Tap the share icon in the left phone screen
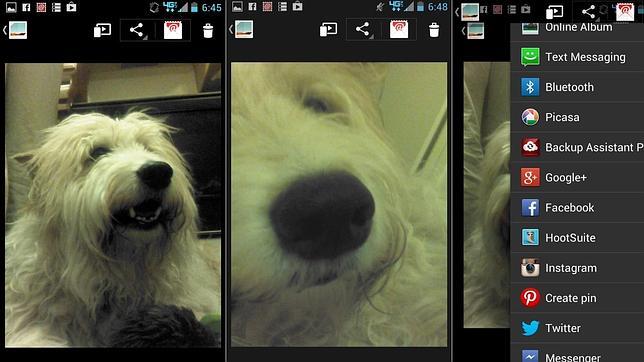 pos(136,30)
